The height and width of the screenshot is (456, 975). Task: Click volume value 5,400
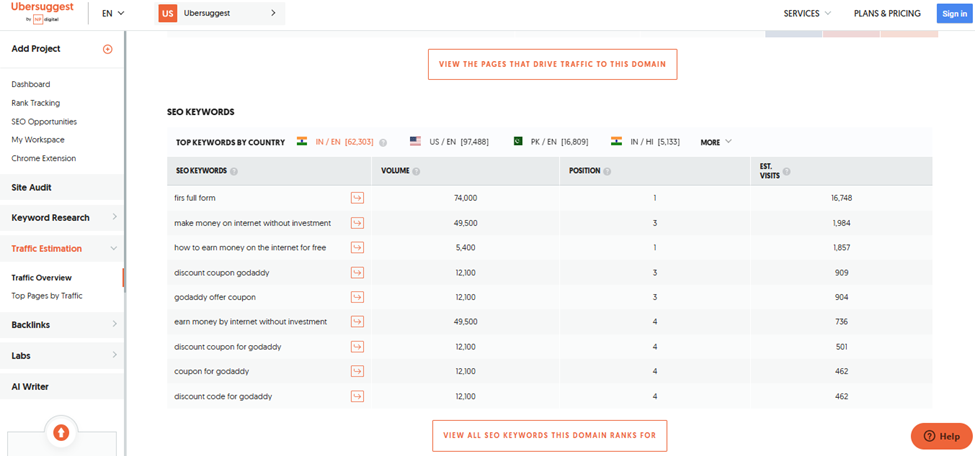point(466,248)
